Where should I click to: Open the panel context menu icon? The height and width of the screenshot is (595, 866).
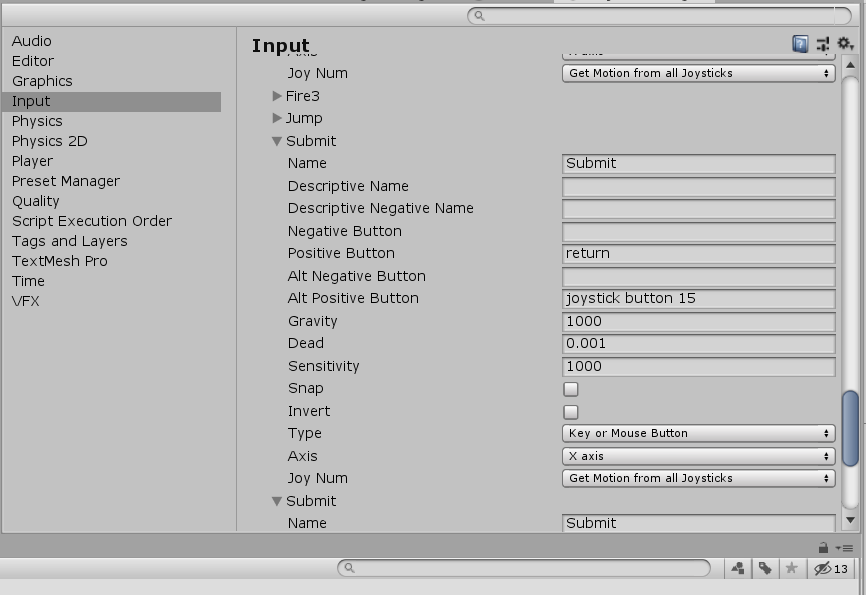845,547
